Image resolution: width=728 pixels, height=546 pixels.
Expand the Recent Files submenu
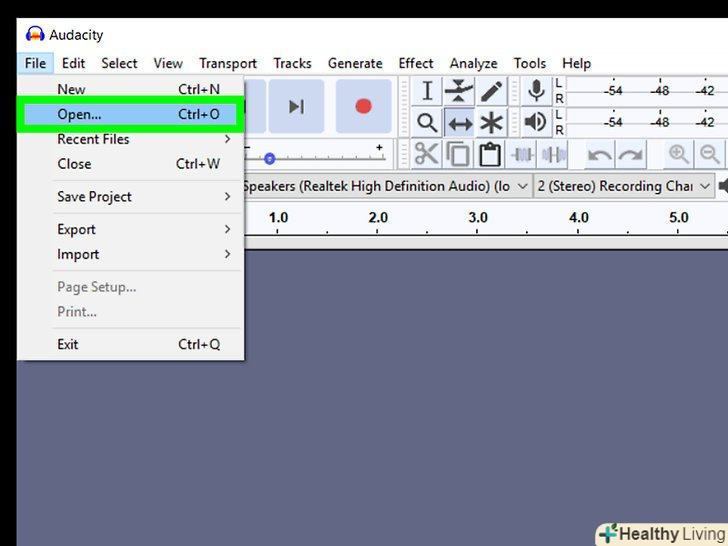point(130,139)
